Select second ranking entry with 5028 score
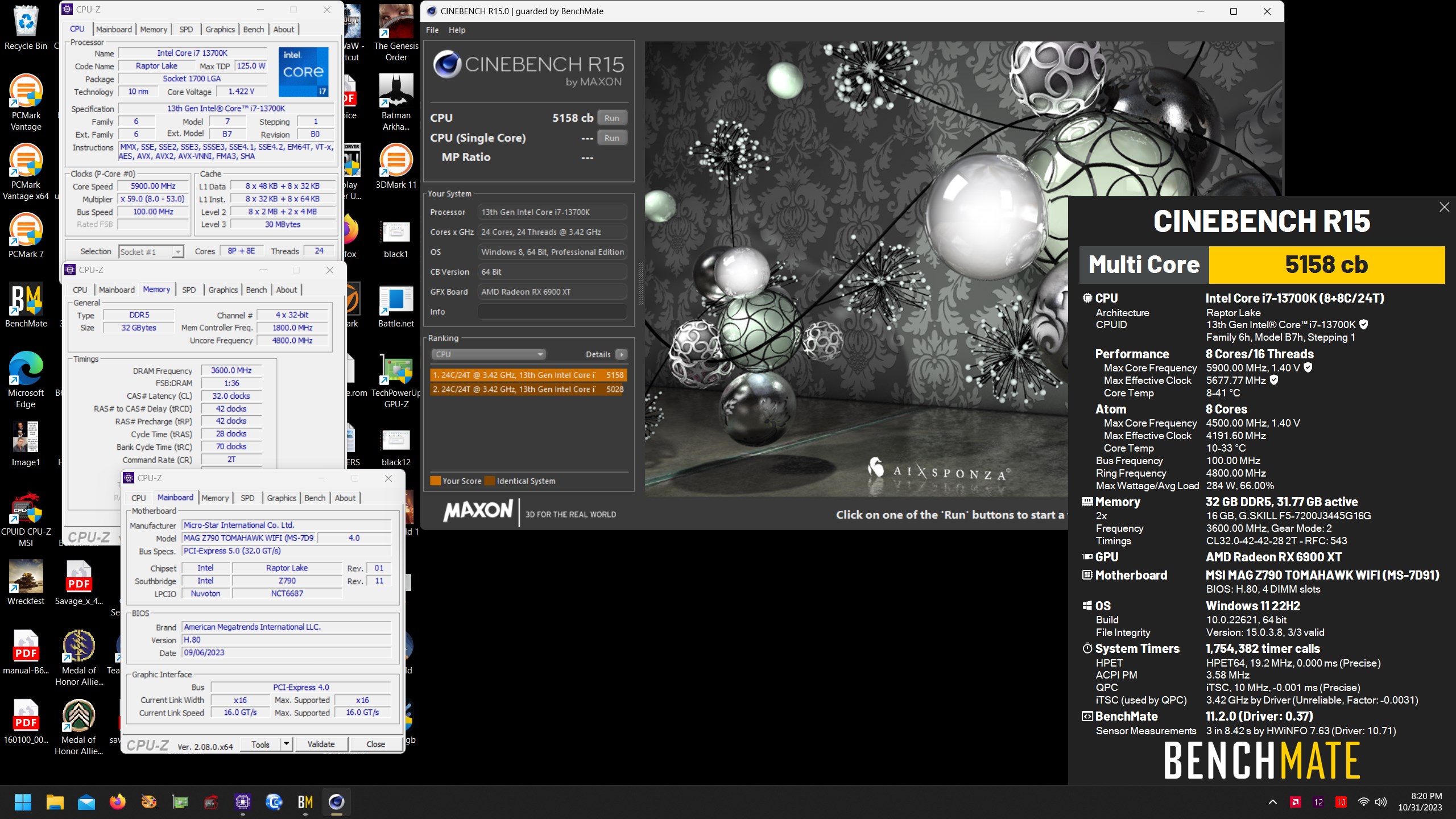This screenshot has width=1456, height=819. click(x=528, y=389)
